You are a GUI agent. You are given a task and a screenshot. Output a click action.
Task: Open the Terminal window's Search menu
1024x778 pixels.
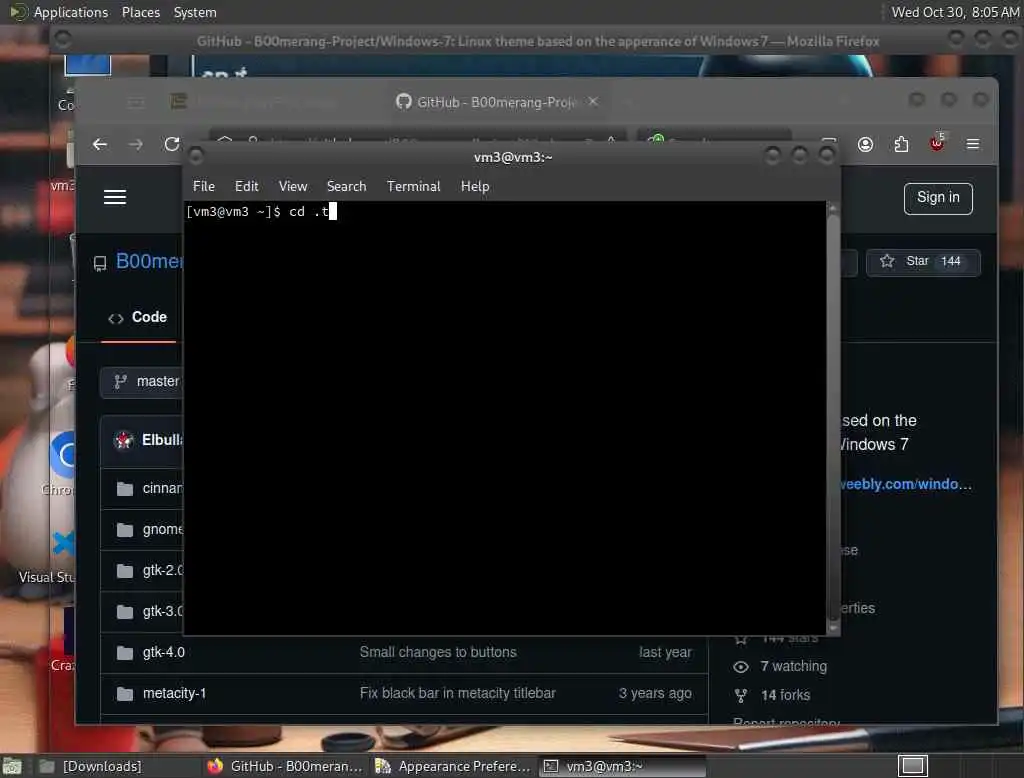tap(346, 186)
